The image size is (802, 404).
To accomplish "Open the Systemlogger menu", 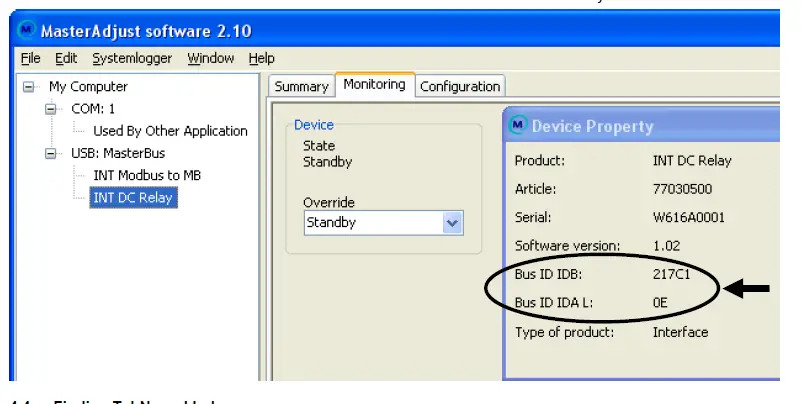I will point(132,59).
